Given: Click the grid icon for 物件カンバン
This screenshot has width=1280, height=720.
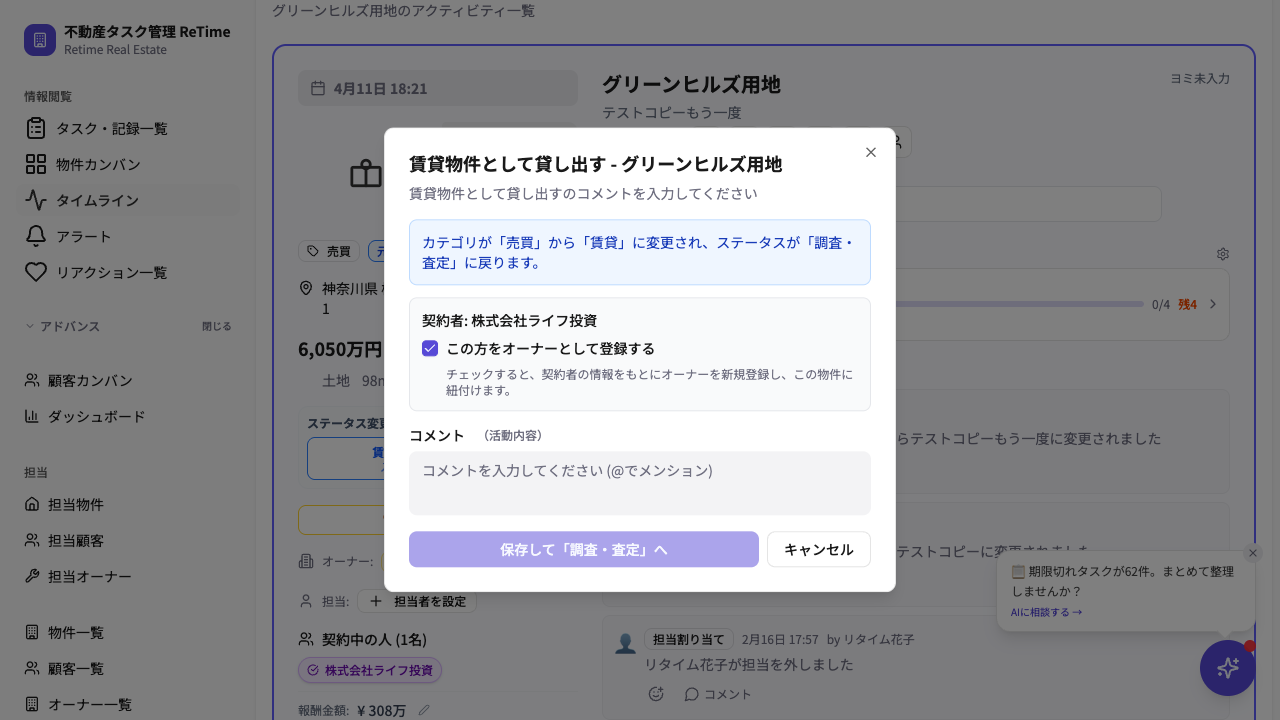Looking at the screenshot, I should 36,164.
